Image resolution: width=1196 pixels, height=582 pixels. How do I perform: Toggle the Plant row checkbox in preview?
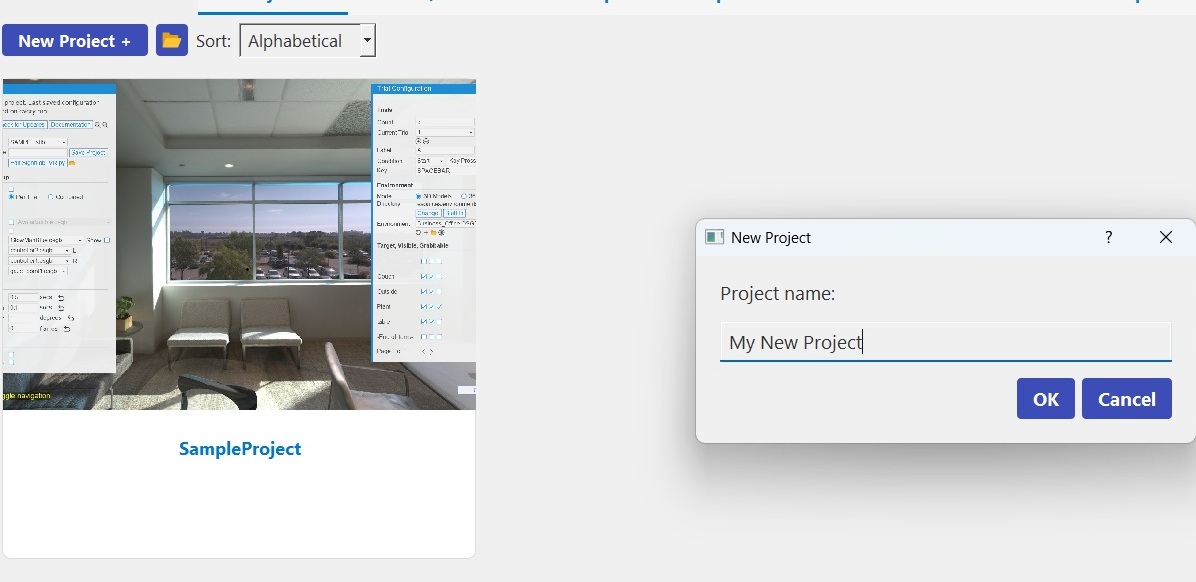coord(424,306)
